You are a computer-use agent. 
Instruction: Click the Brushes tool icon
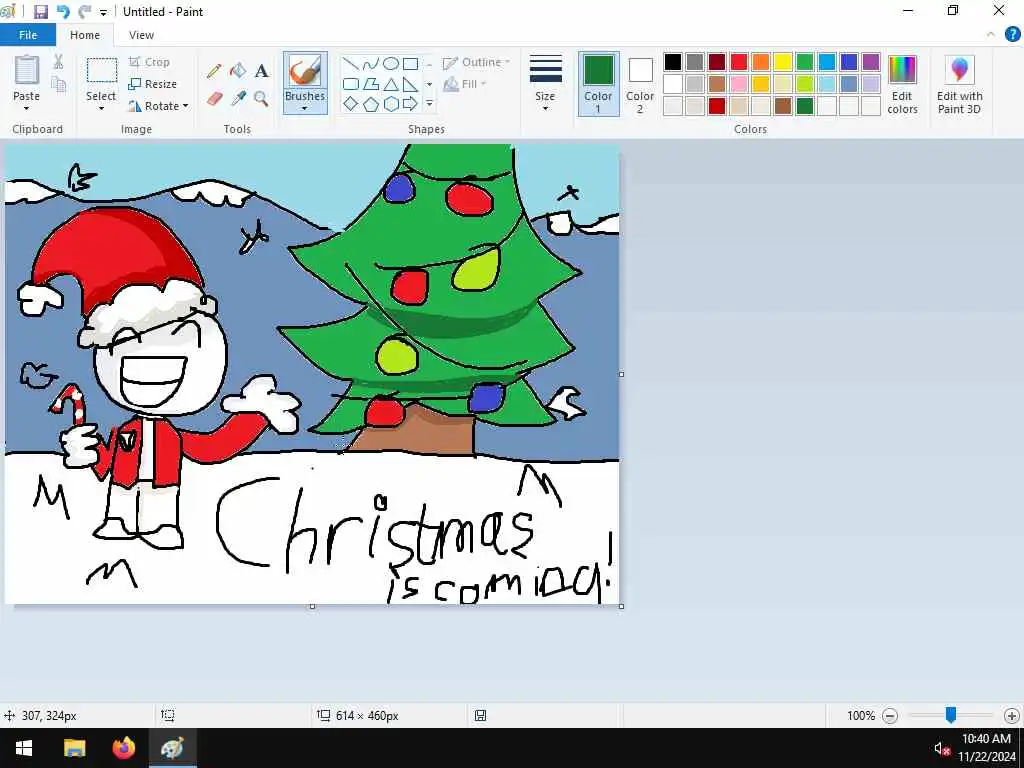click(x=305, y=71)
